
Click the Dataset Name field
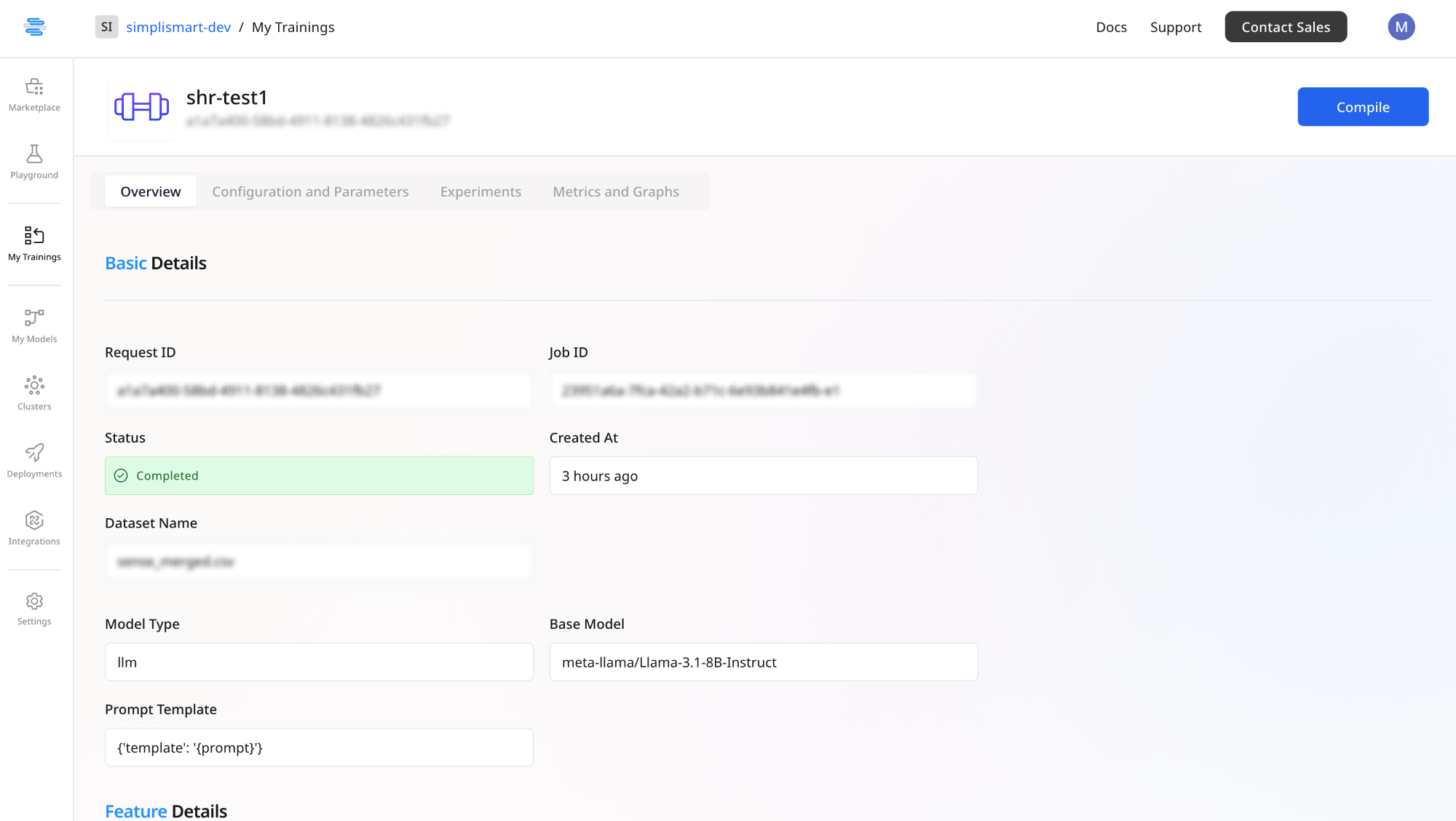pyautogui.click(x=319, y=561)
